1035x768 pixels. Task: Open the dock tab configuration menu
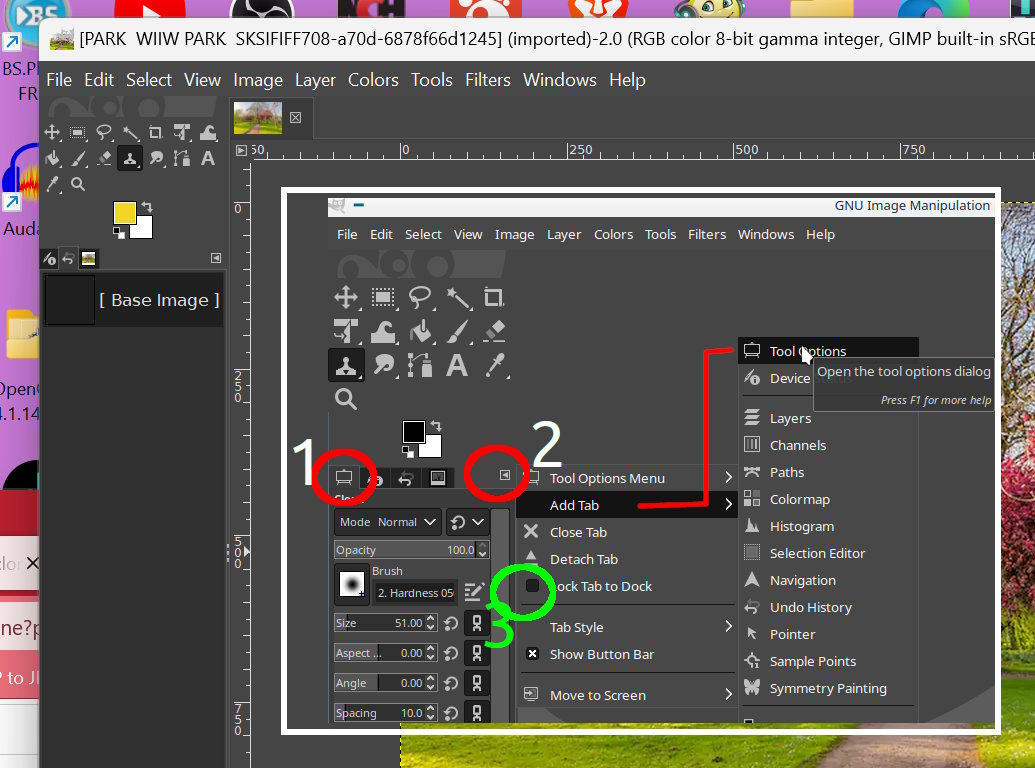pyautogui.click(x=215, y=258)
